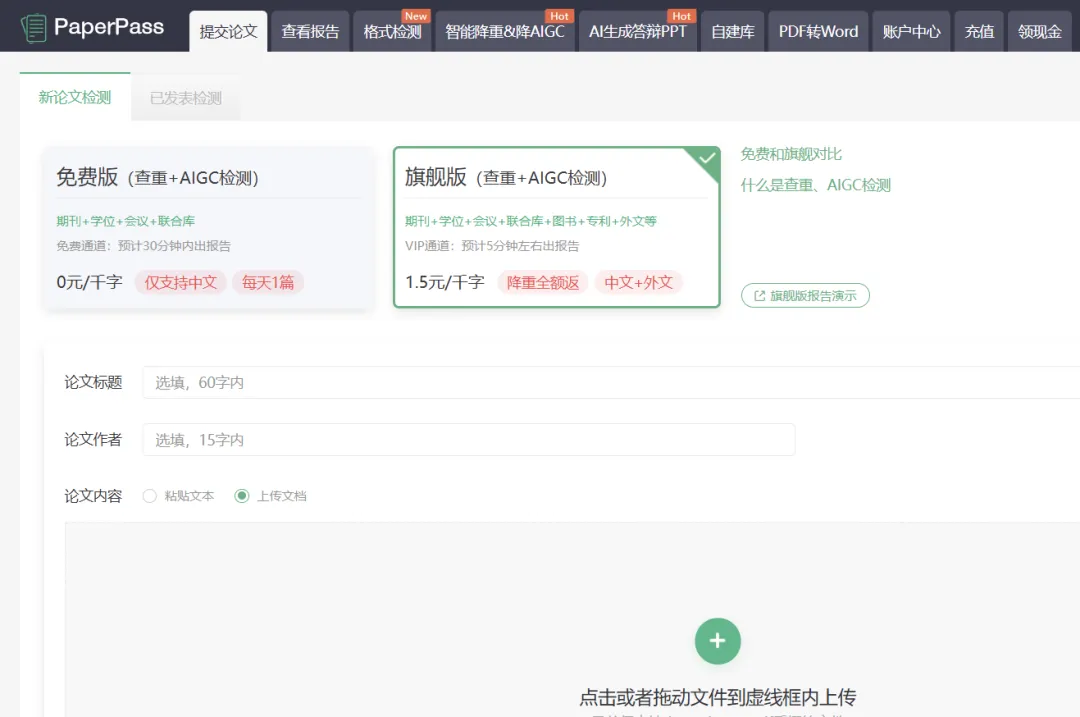This screenshot has height=717, width=1080.
Task: Click the external link icon on 旗舰版报告演示
Action: point(760,295)
